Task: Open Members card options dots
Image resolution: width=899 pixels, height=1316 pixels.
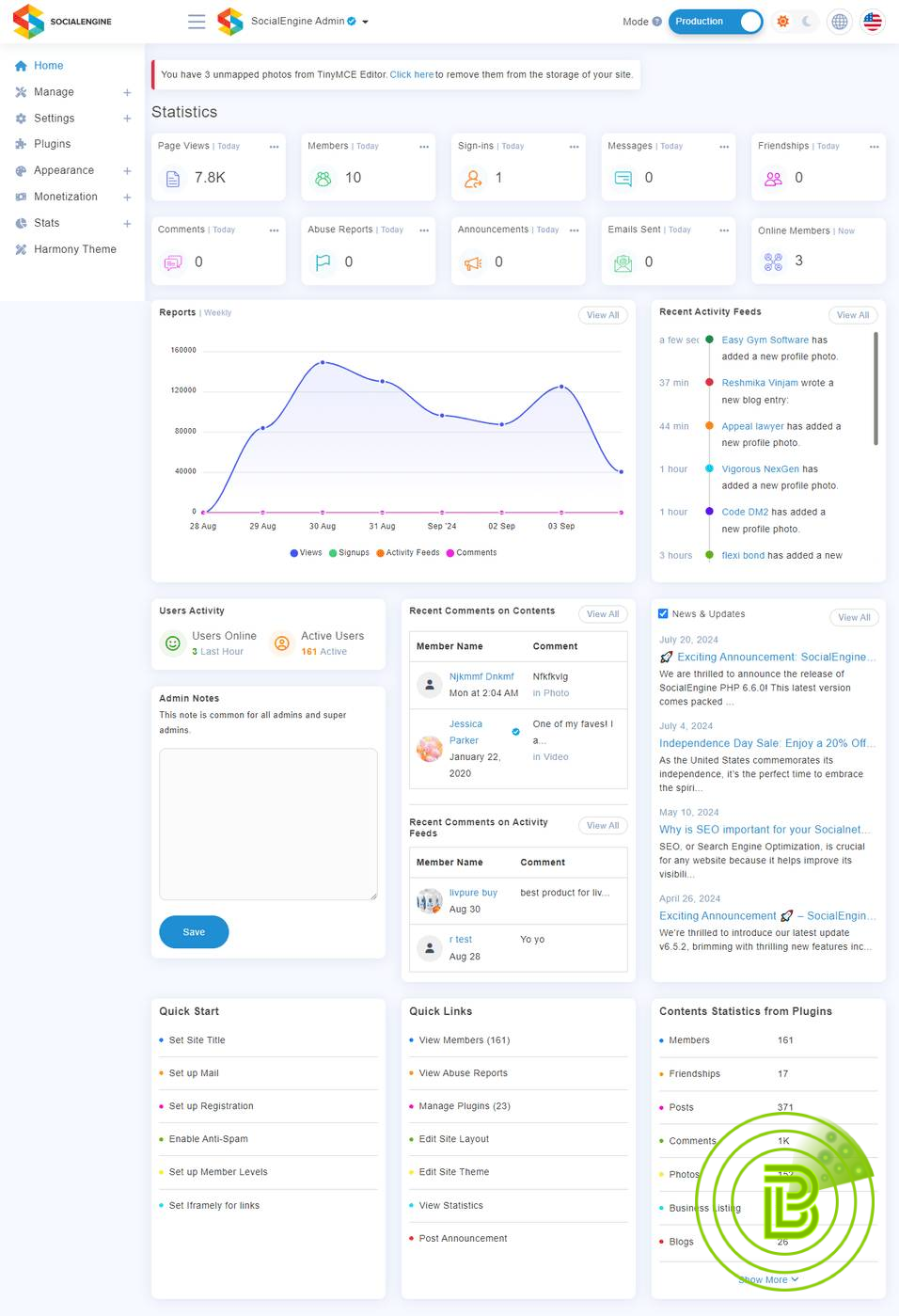Action: click(424, 147)
